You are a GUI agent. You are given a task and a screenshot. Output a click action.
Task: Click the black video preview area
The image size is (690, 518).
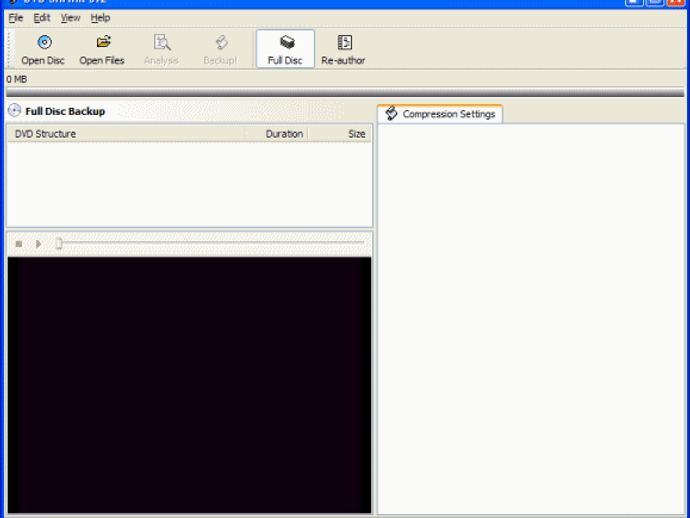click(190, 385)
